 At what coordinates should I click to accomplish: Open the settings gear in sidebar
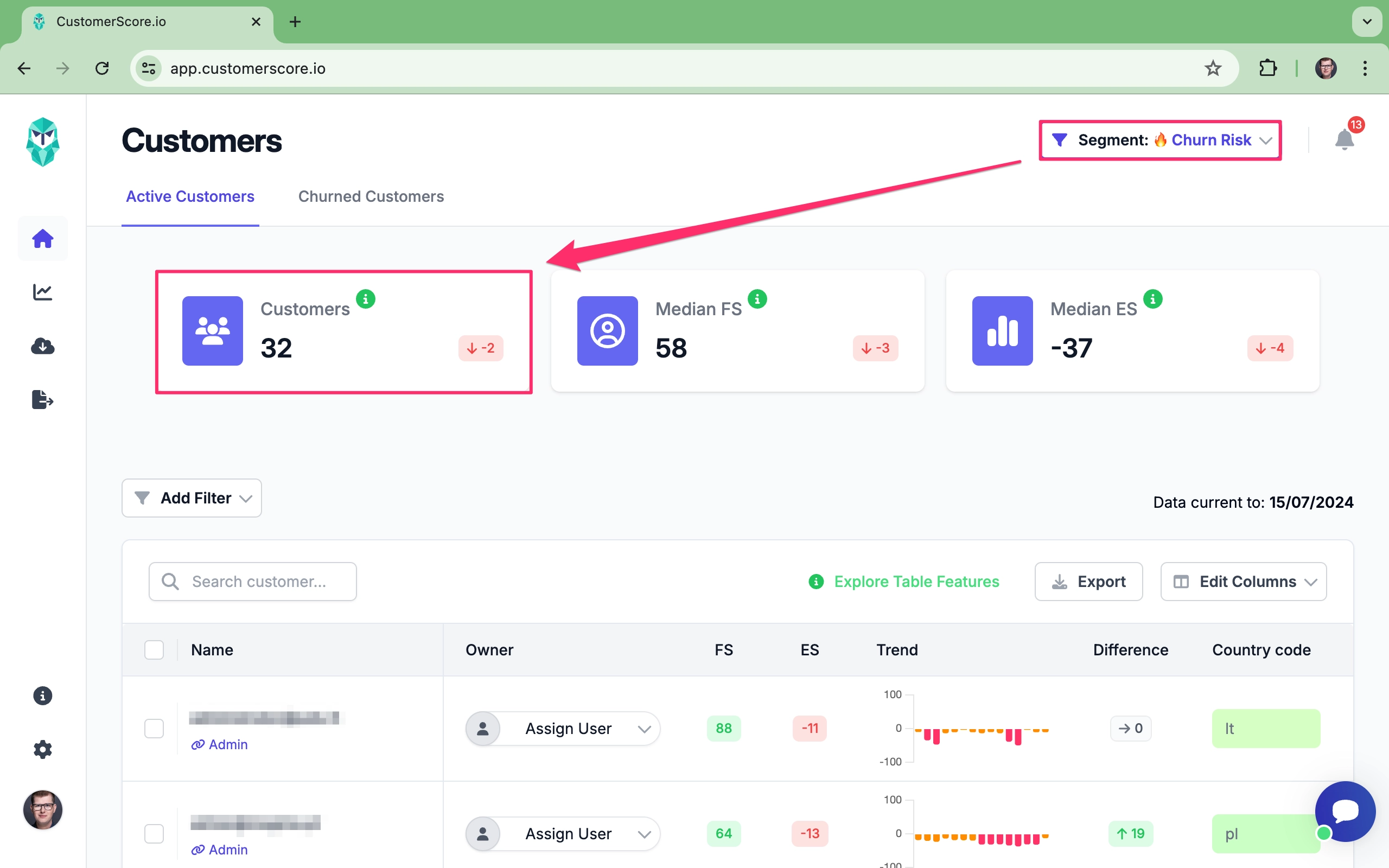pyautogui.click(x=42, y=749)
